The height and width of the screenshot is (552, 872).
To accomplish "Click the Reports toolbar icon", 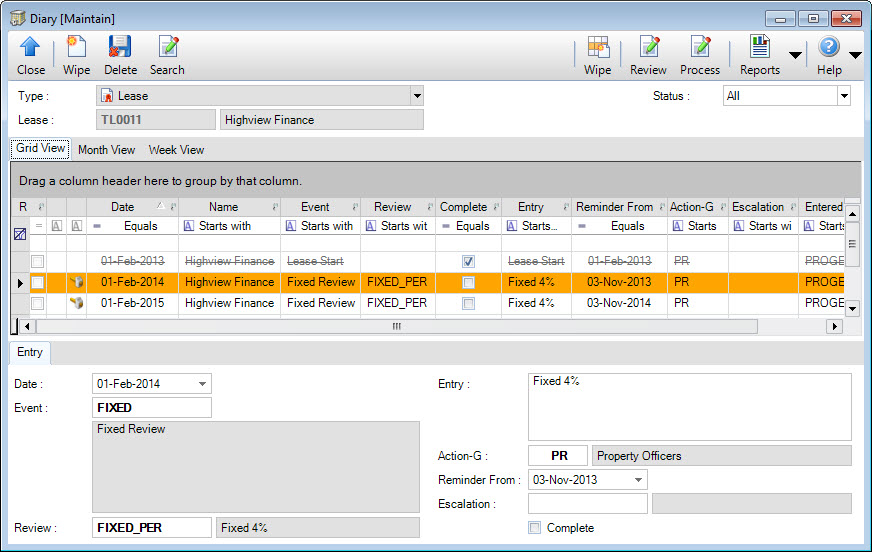I will click(x=759, y=47).
